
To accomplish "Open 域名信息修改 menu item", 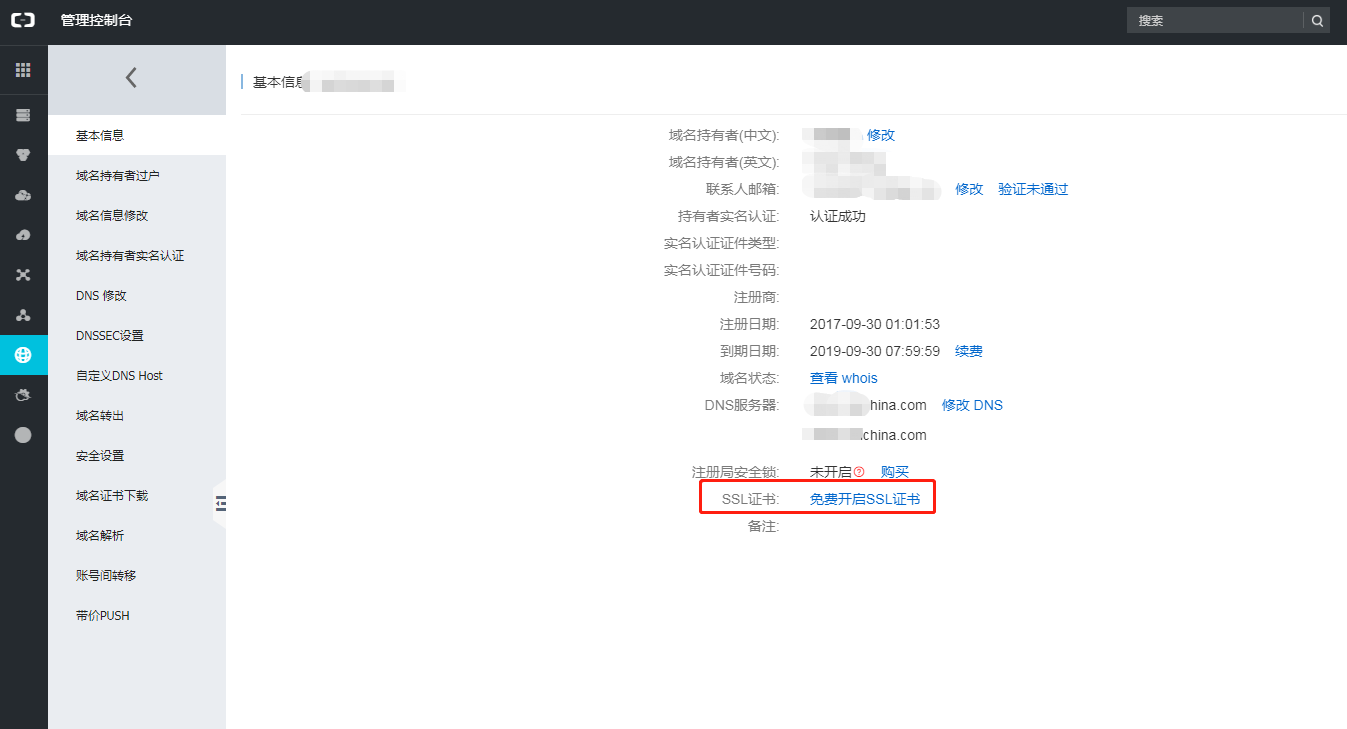I will 137,215.
